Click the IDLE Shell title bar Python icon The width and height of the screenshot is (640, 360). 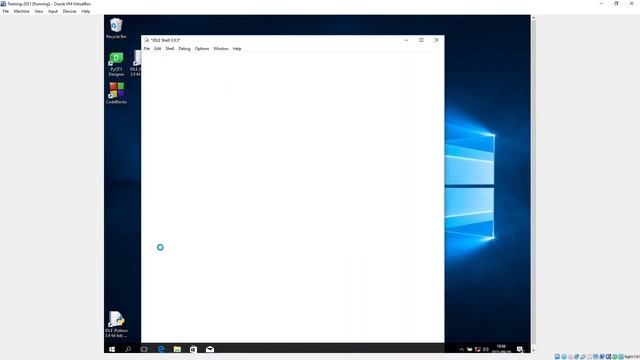point(147,40)
